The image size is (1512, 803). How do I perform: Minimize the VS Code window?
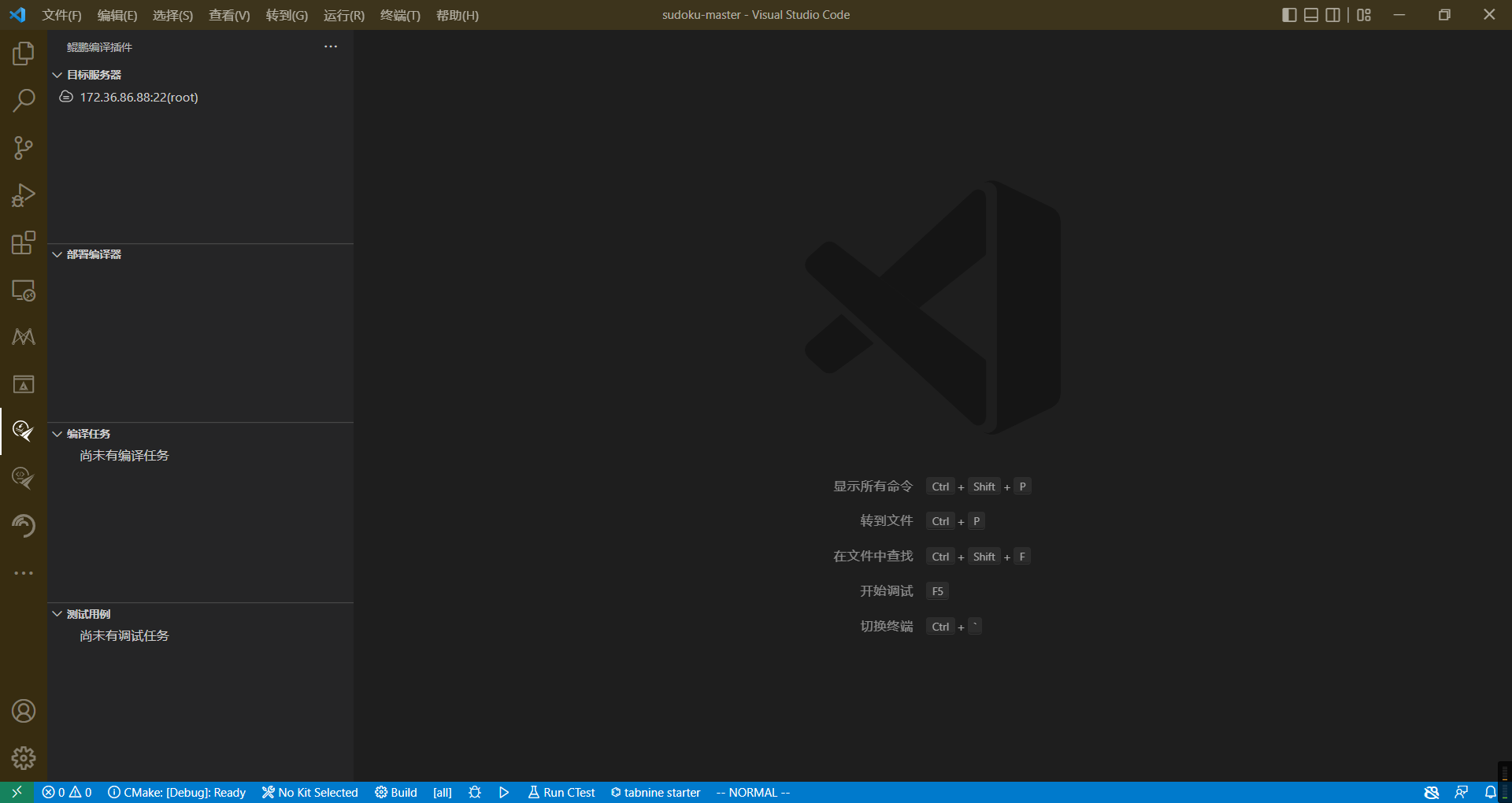(x=1399, y=15)
